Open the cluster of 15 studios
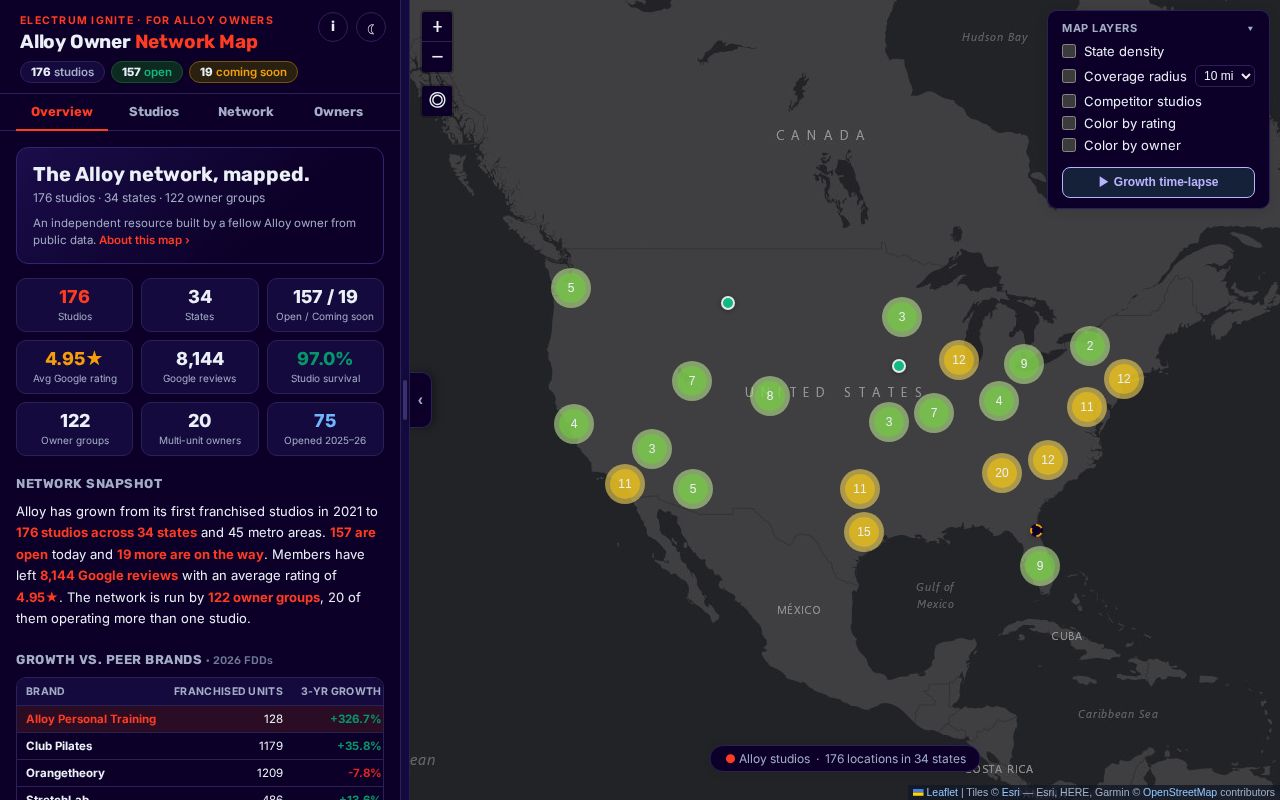Viewport: 1280px width, 800px height. coord(864,532)
